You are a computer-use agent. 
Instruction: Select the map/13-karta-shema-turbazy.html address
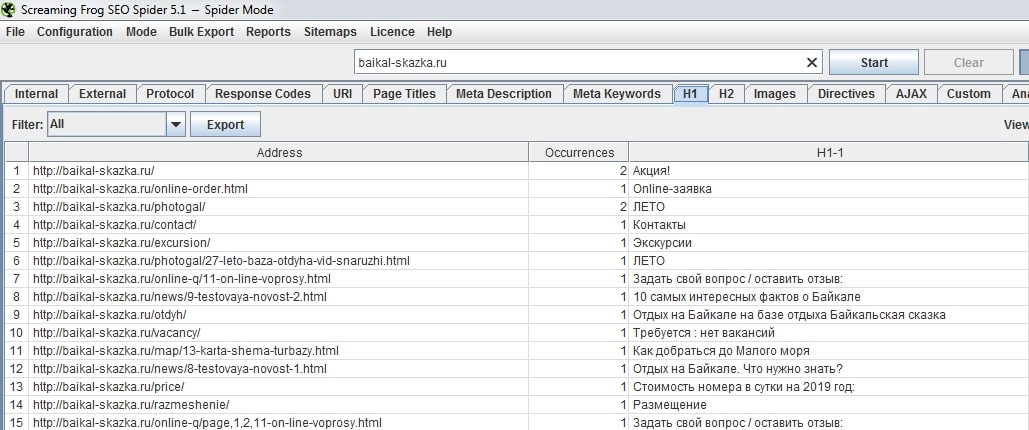point(279,351)
